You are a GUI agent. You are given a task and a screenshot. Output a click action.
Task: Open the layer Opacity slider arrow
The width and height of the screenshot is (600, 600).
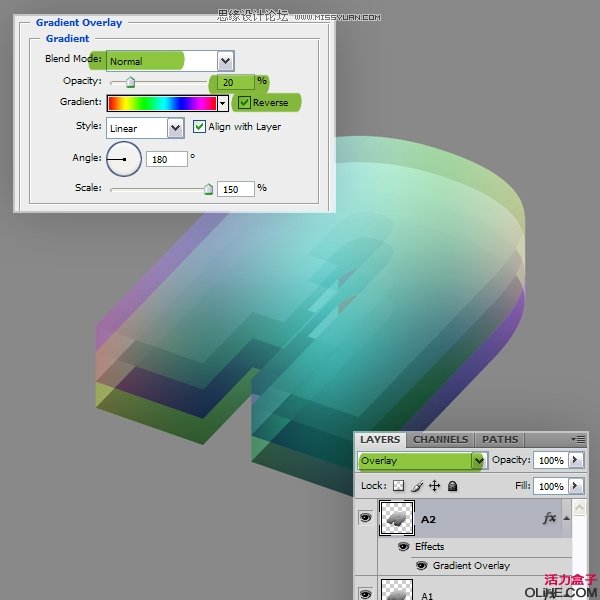(576, 460)
